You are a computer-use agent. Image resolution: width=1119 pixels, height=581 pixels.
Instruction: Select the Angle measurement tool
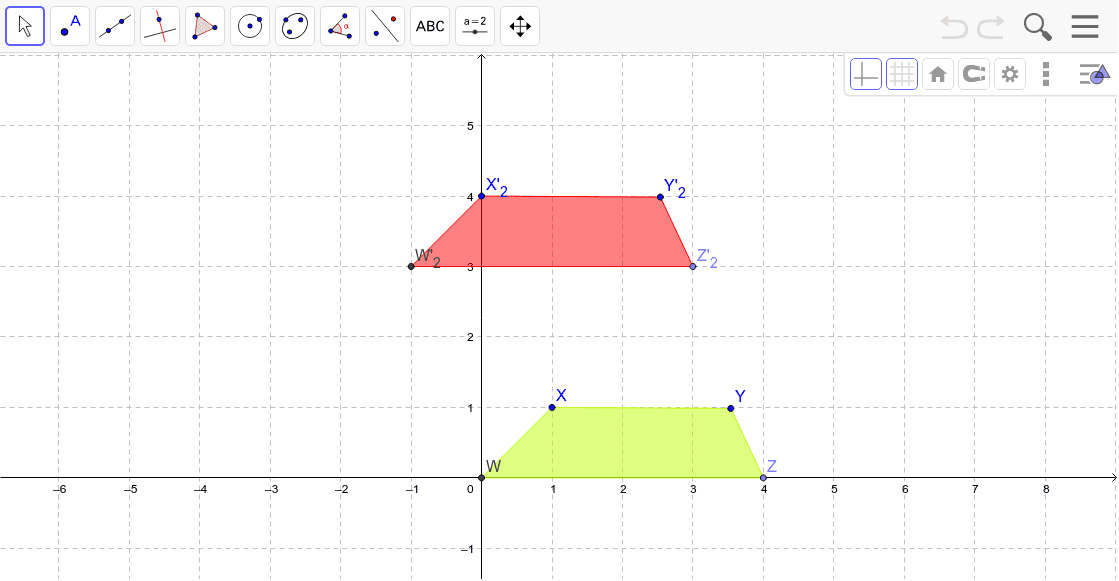pos(340,26)
